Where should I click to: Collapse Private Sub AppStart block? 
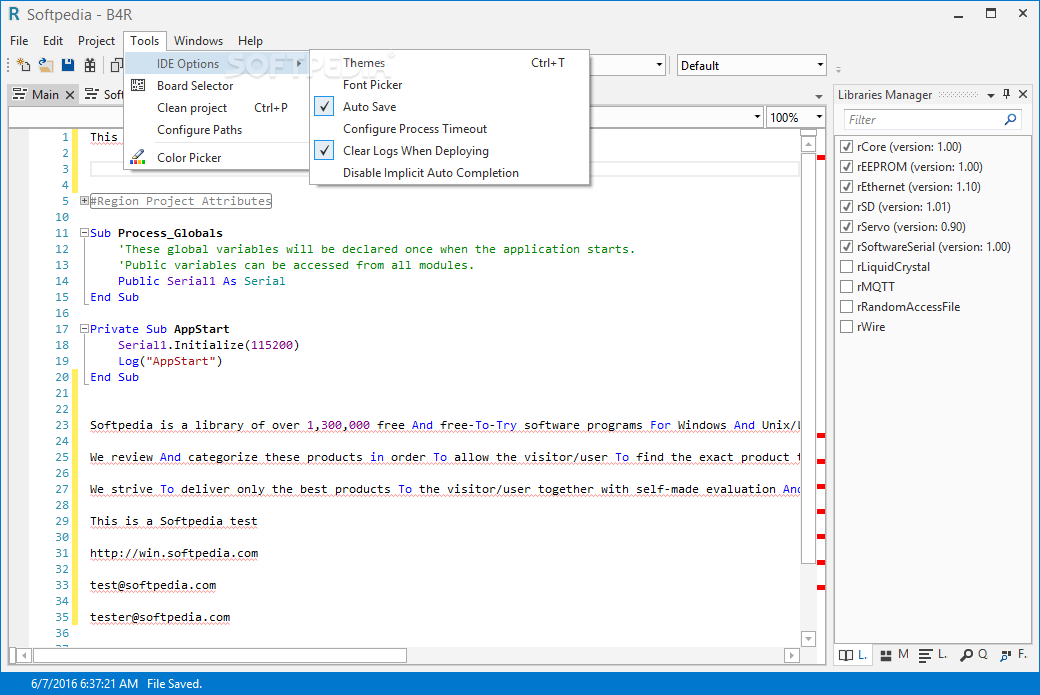pyautogui.click(x=84, y=328)
